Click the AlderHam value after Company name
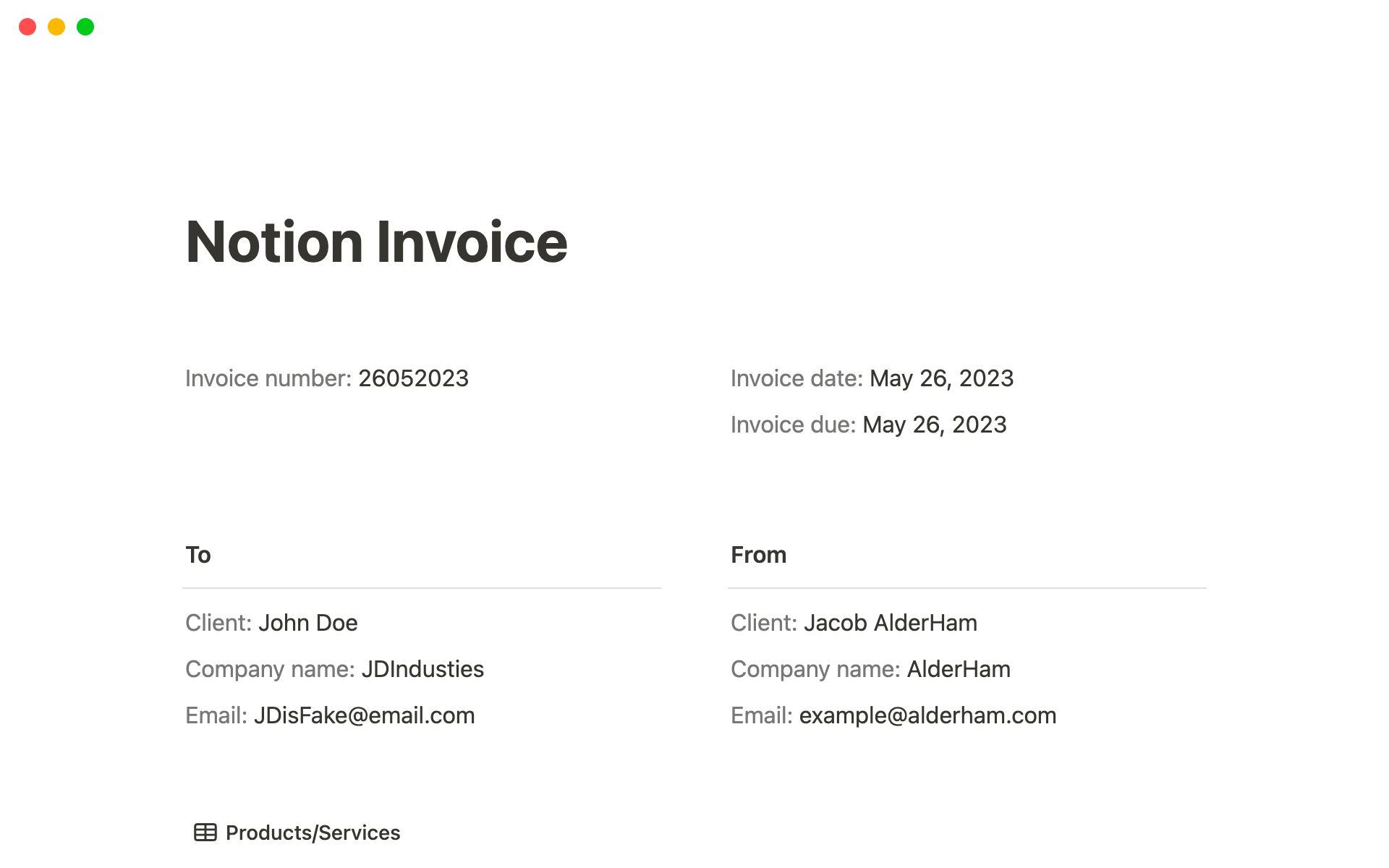Image resolution: width=1389 pixels, height=868 pixels. pyautogui.click(x=959, y=669)
